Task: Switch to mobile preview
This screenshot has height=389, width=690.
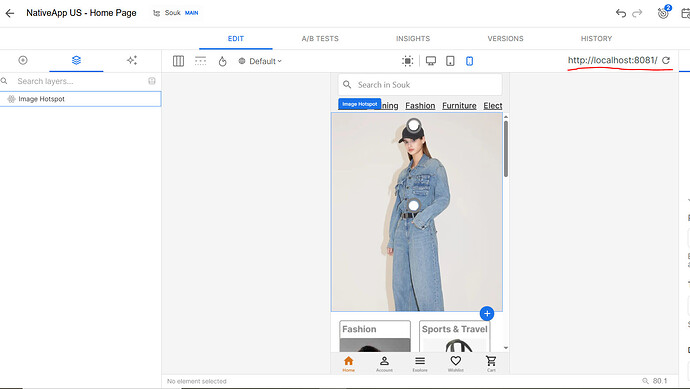Action: 470,61
